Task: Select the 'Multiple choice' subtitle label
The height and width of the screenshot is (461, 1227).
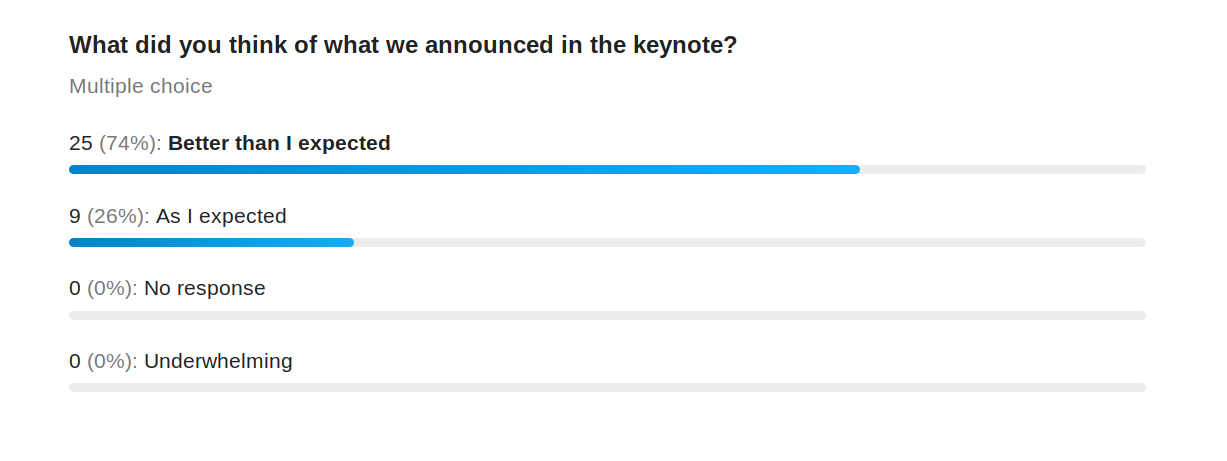Action: 141,86
